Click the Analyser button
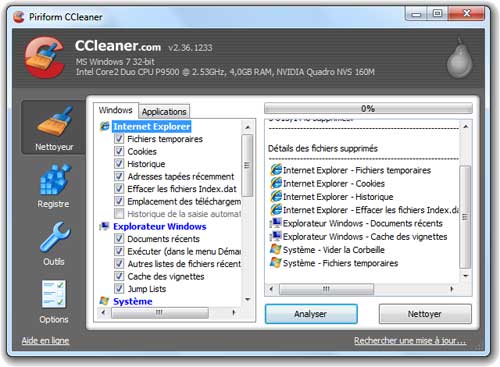 click(x=311, y=314)
